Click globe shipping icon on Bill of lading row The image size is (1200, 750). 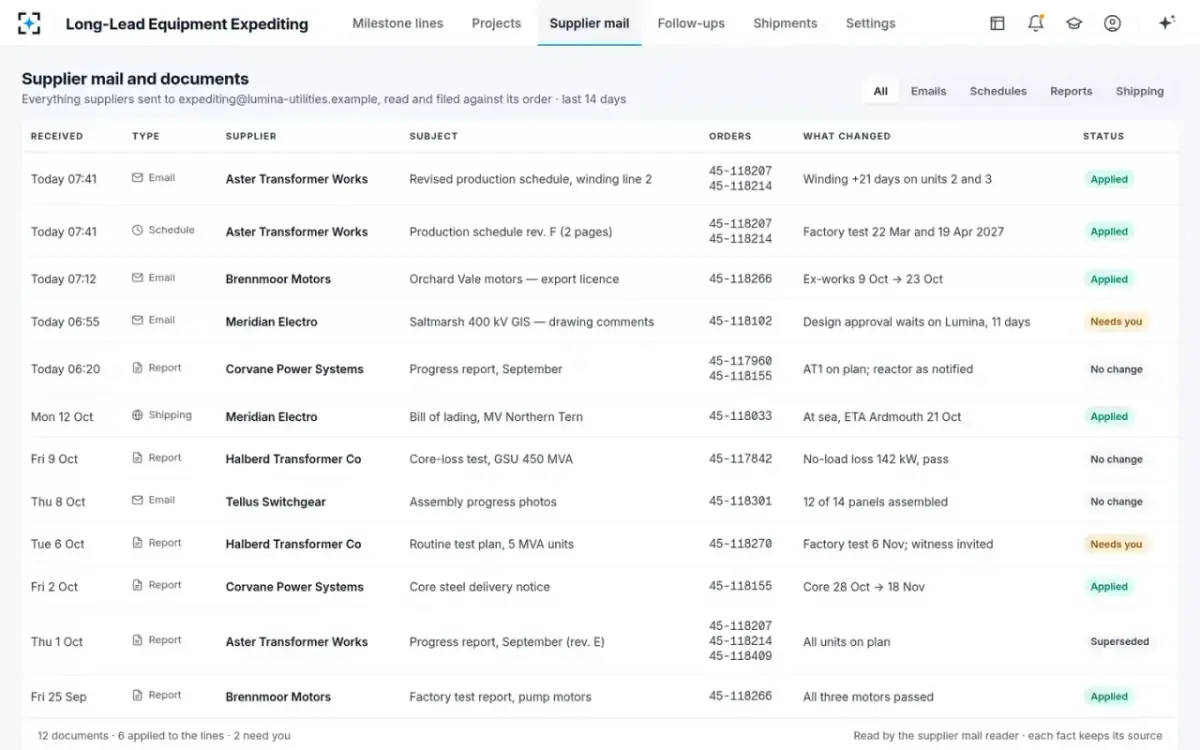(137, 415)
